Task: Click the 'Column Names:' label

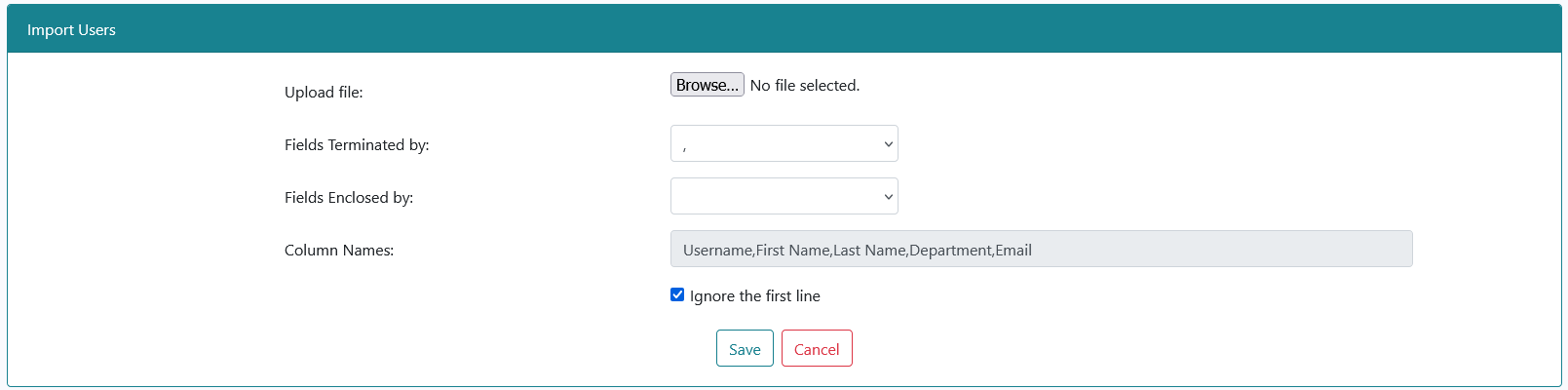Action: pos(339,250)
